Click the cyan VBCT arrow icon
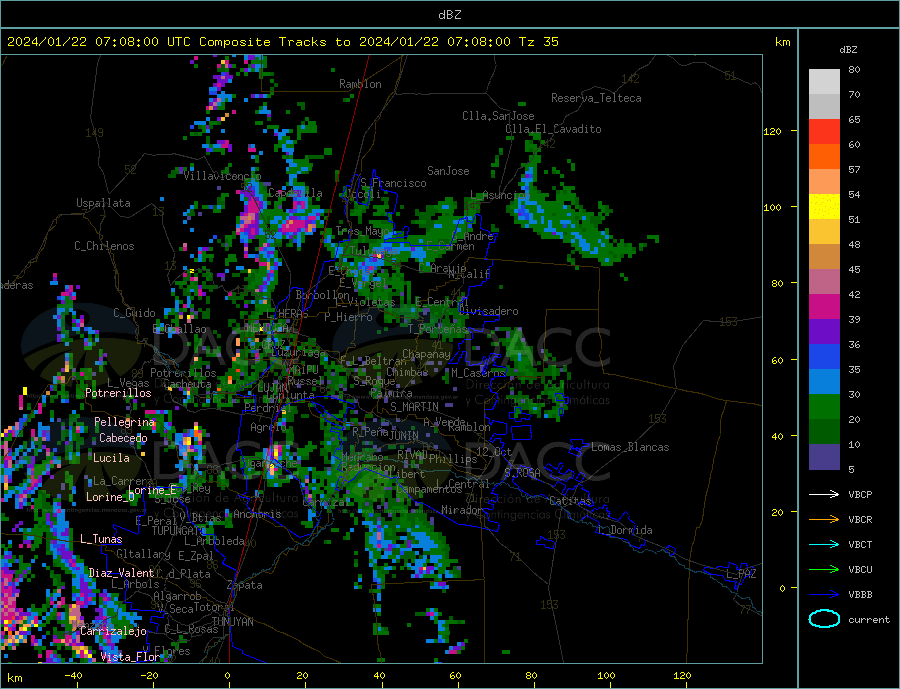This screenshot has height=689, width=900. pos(824,544)
